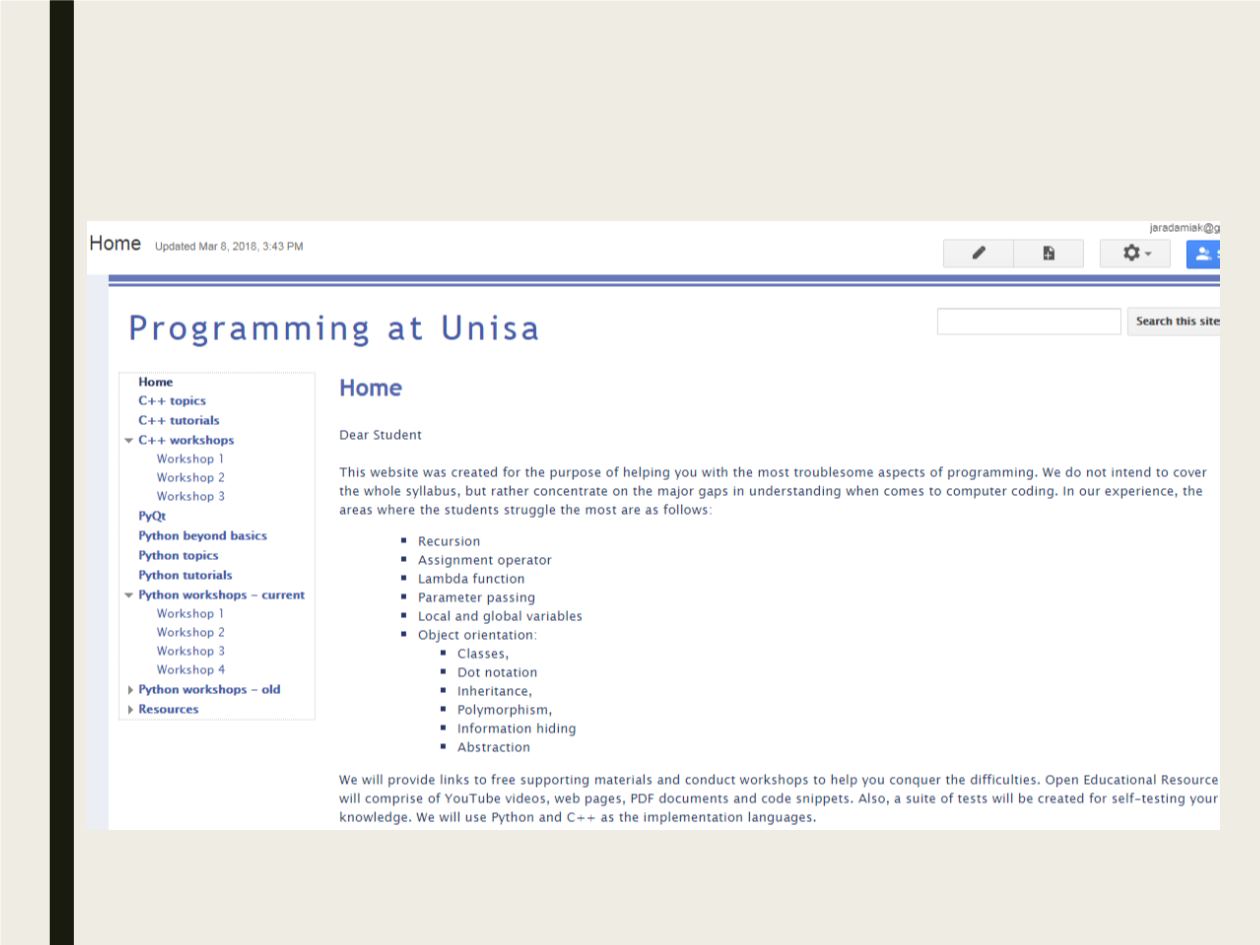Click the "Updated Mar 8, 2018, 3:43 PM" text
Image resolution: width=1260 pixels, height=945 pixels.
229,247
